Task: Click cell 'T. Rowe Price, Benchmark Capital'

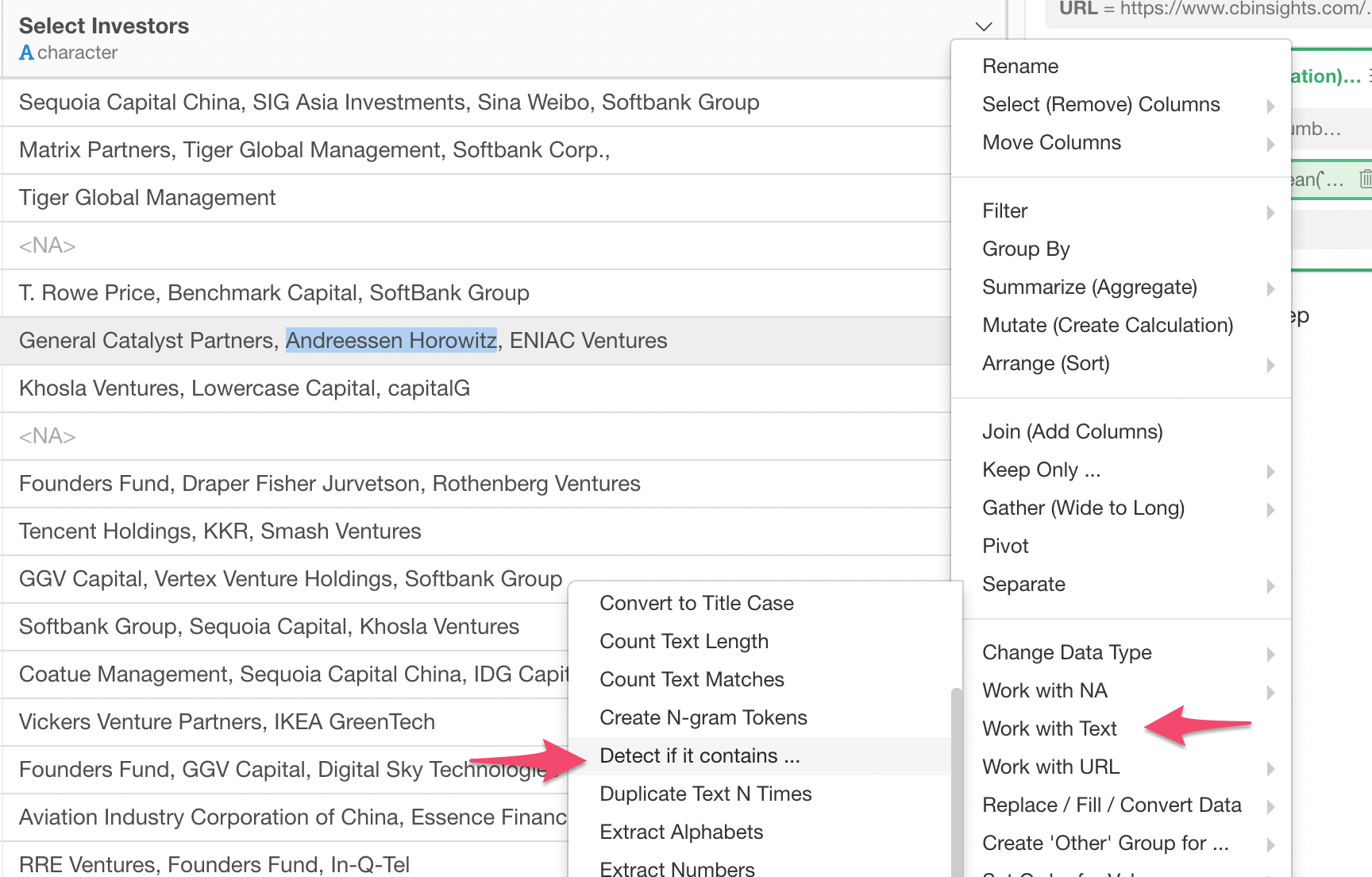Action: [476, 293]
